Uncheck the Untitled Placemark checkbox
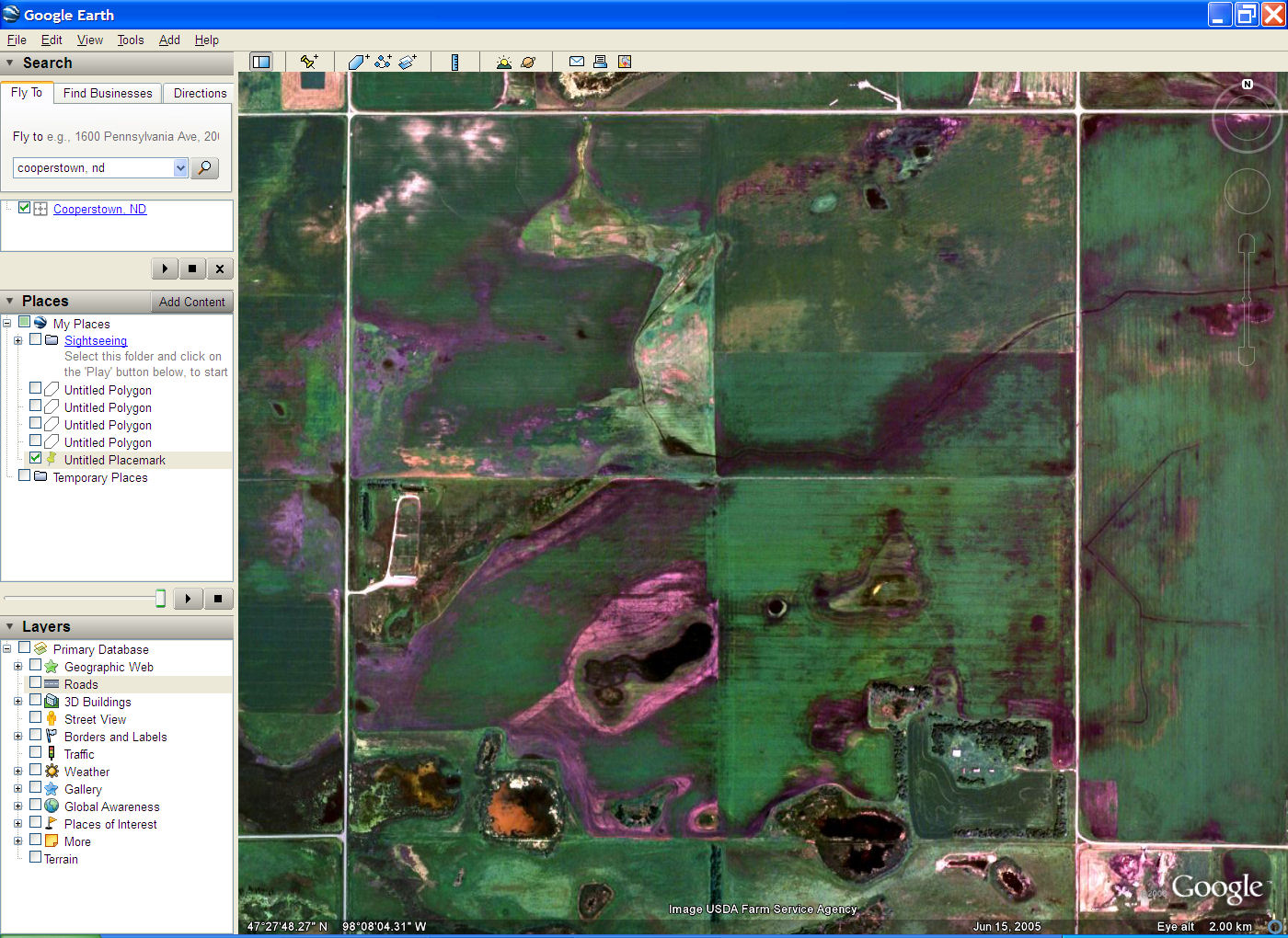 [35, 458]
